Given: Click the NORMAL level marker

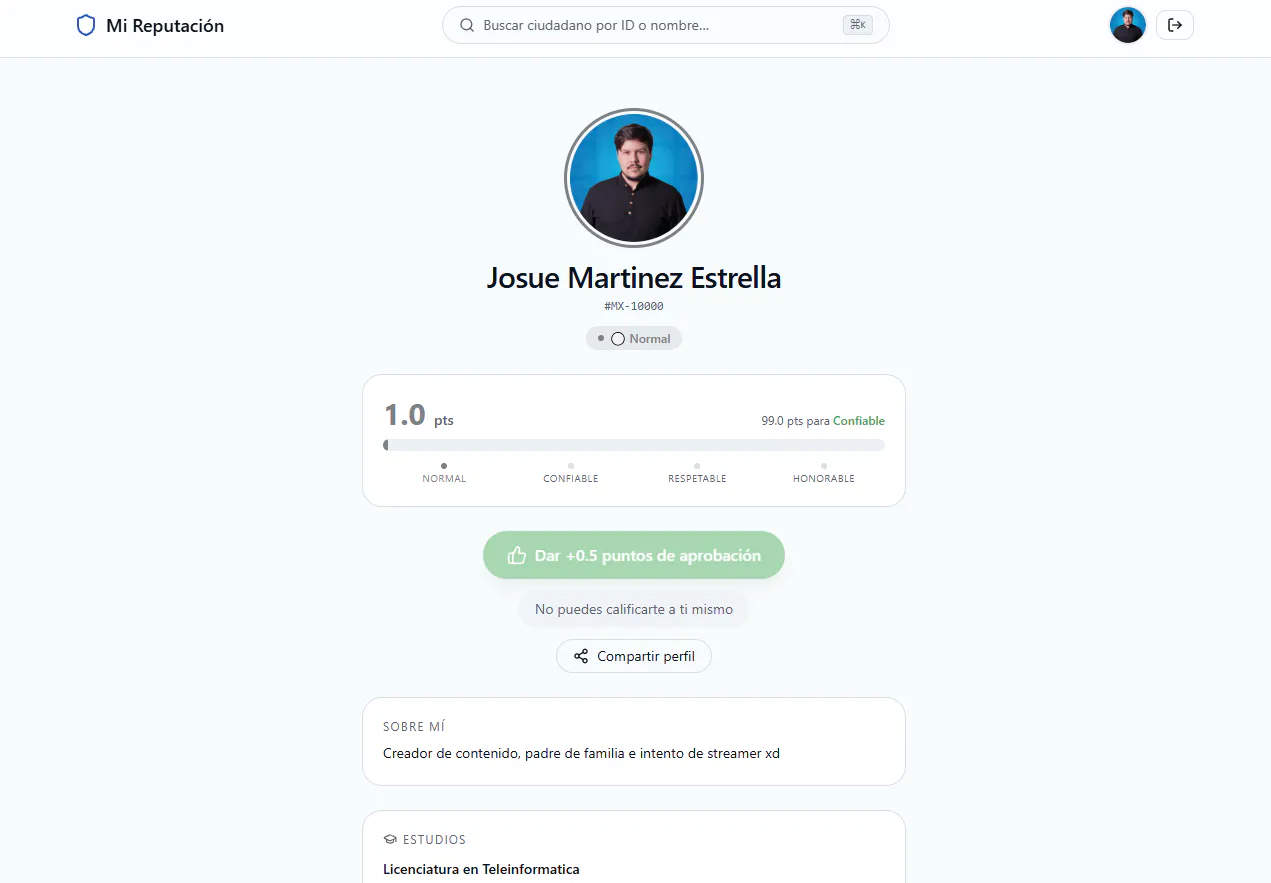Looking at the screenshot, I should (444, 473).
